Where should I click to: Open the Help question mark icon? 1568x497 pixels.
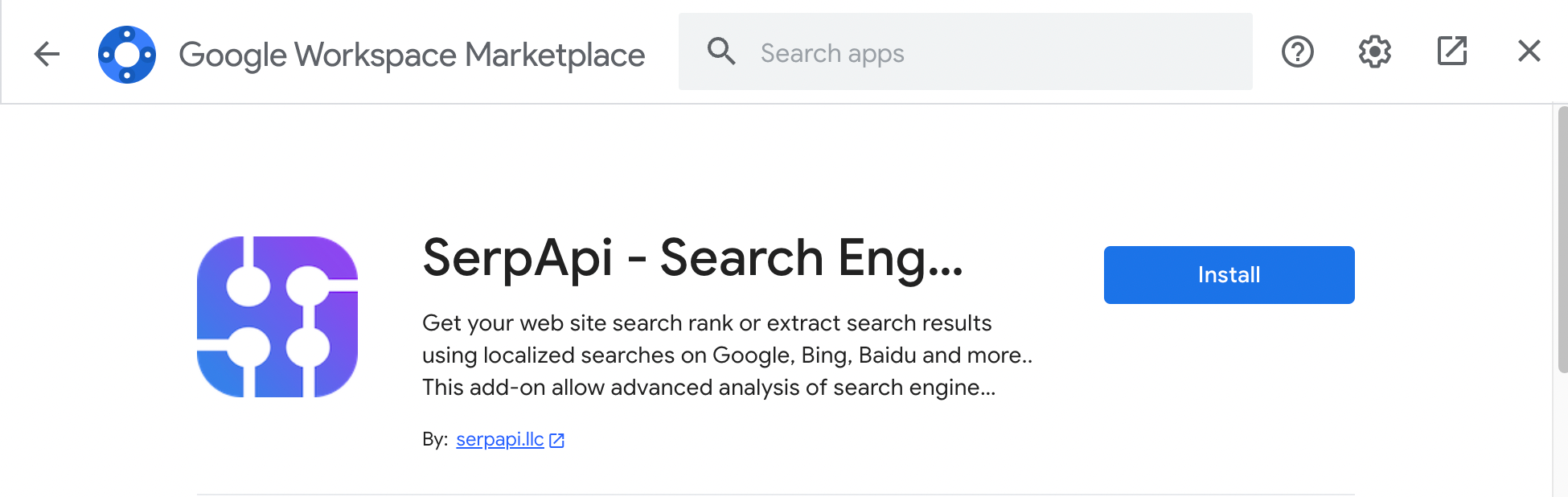pos(1297,52)
